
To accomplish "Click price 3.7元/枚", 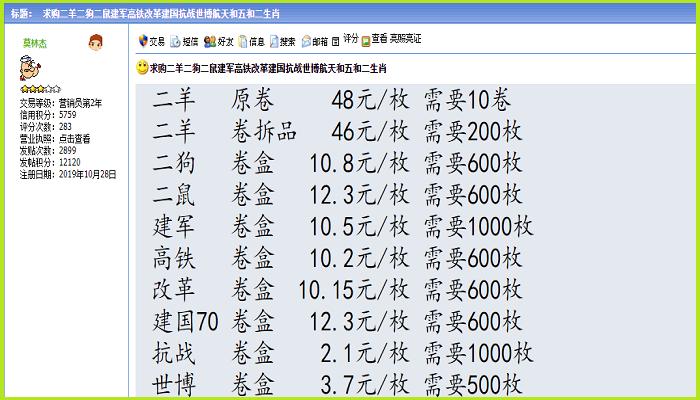I will [365, 385].
